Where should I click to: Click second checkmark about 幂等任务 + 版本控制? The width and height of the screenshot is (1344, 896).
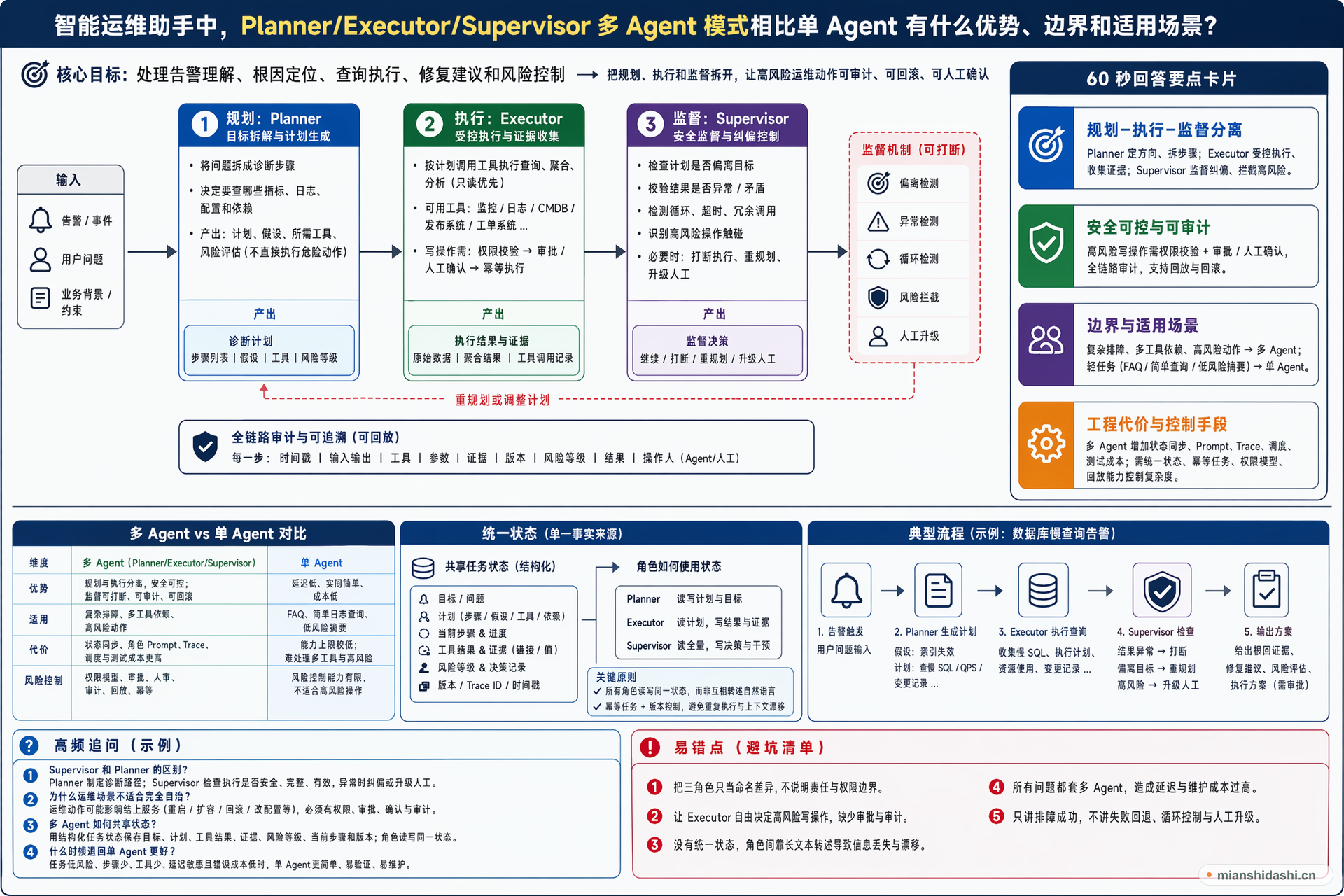(597, 707)
